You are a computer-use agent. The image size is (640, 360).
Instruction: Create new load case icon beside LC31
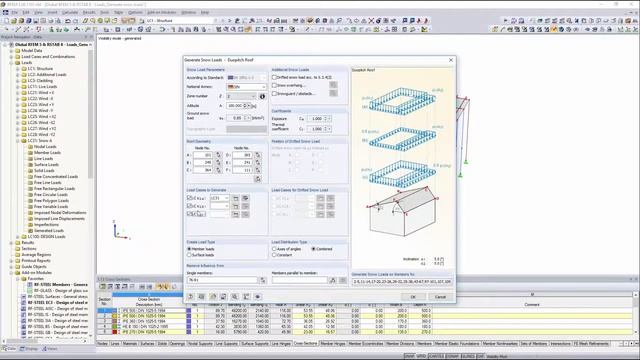coord(236,198)
